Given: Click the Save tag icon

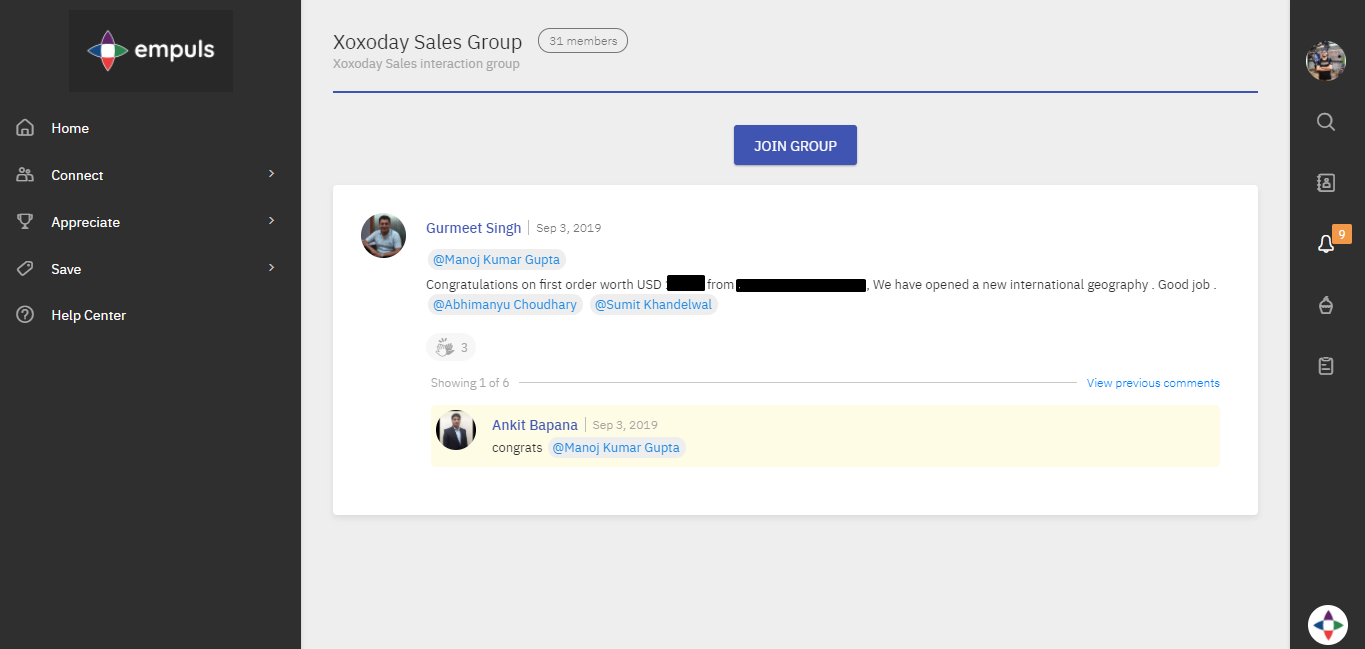Looking at the screenshot, I should coord(25,269).
